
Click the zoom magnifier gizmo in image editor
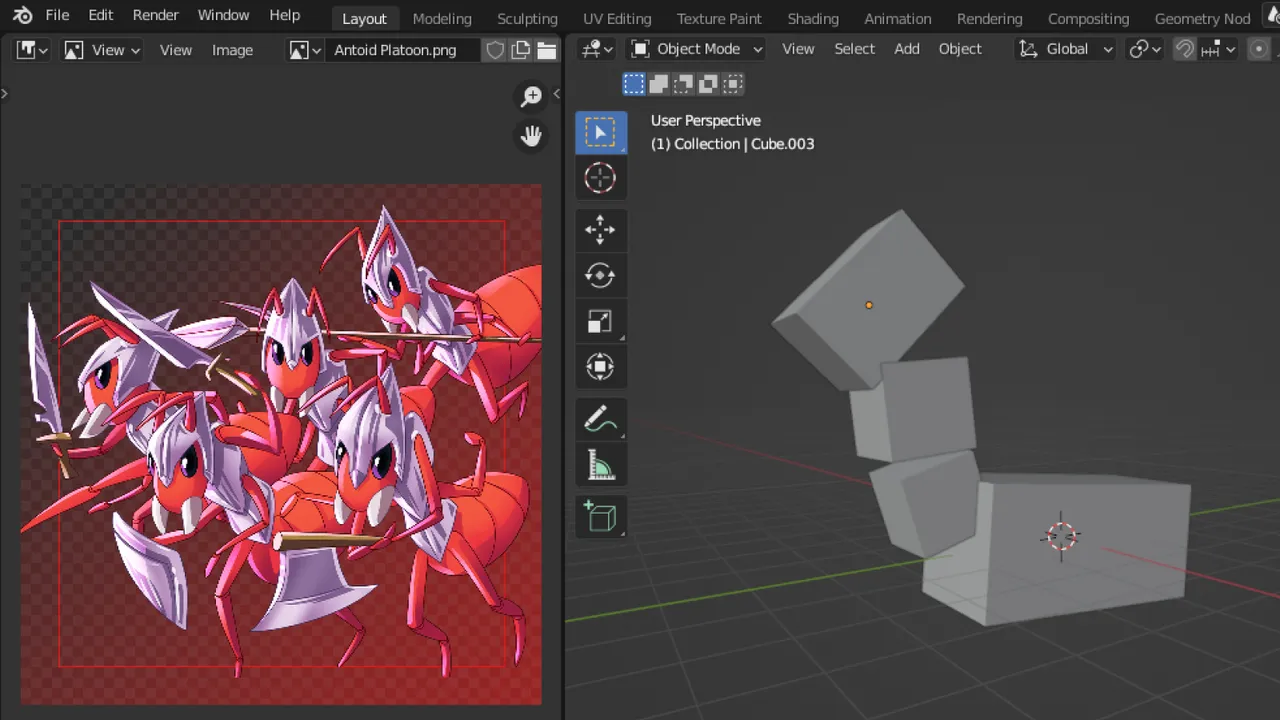click(x=531, y=96)
